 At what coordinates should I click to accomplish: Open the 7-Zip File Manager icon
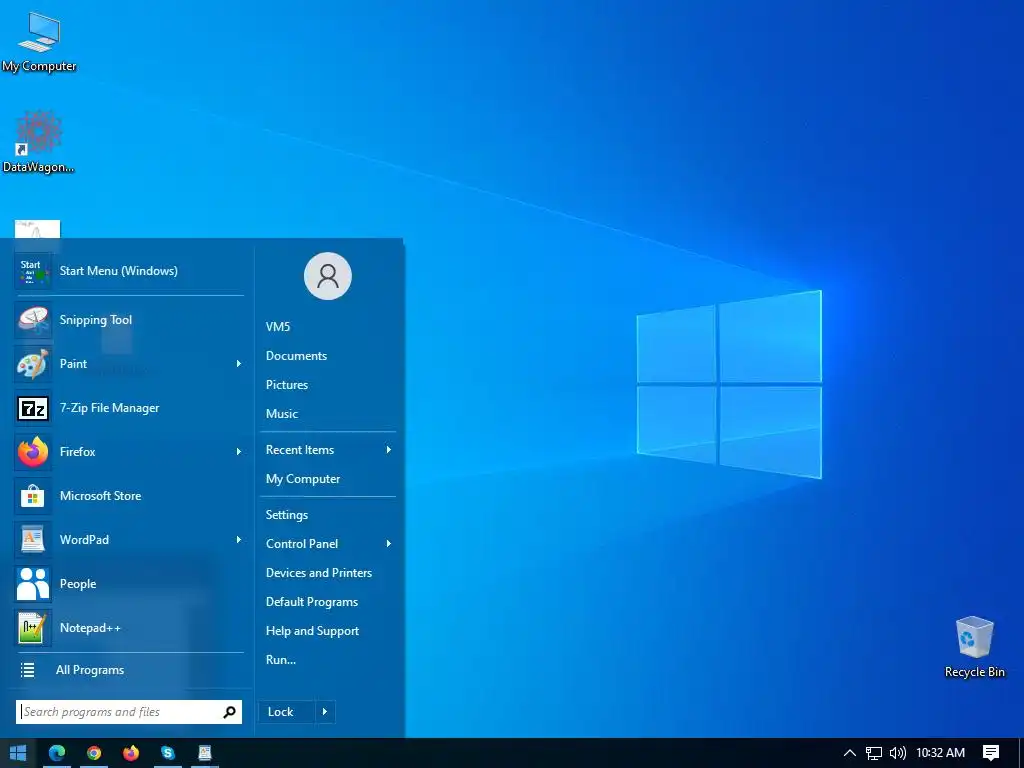click(33, 408)
